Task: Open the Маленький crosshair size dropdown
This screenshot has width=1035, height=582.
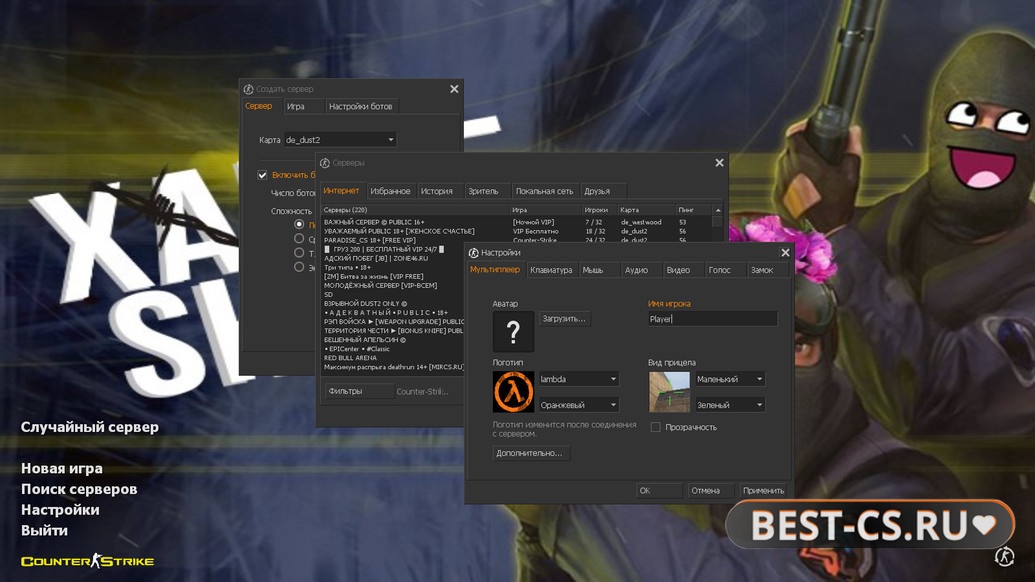Action: [729, 379]
